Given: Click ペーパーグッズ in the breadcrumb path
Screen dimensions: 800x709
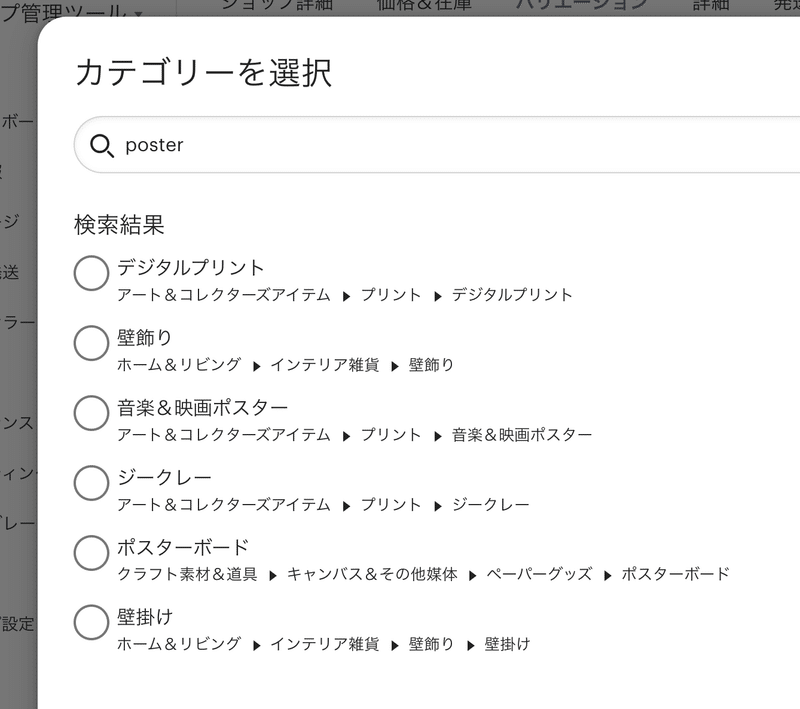Looking at the screenshot, I should point(539,574).
